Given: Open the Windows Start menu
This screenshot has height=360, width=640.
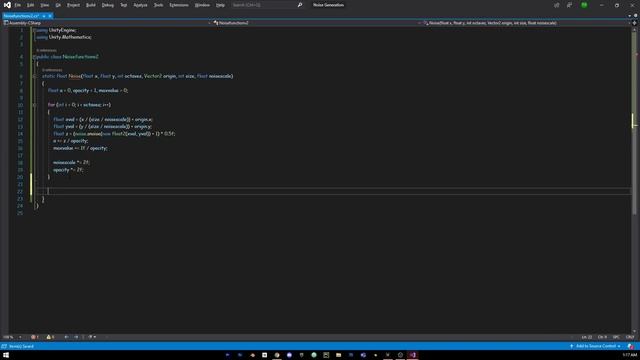Looking at the screenshot, I should [x=6, y=355].
